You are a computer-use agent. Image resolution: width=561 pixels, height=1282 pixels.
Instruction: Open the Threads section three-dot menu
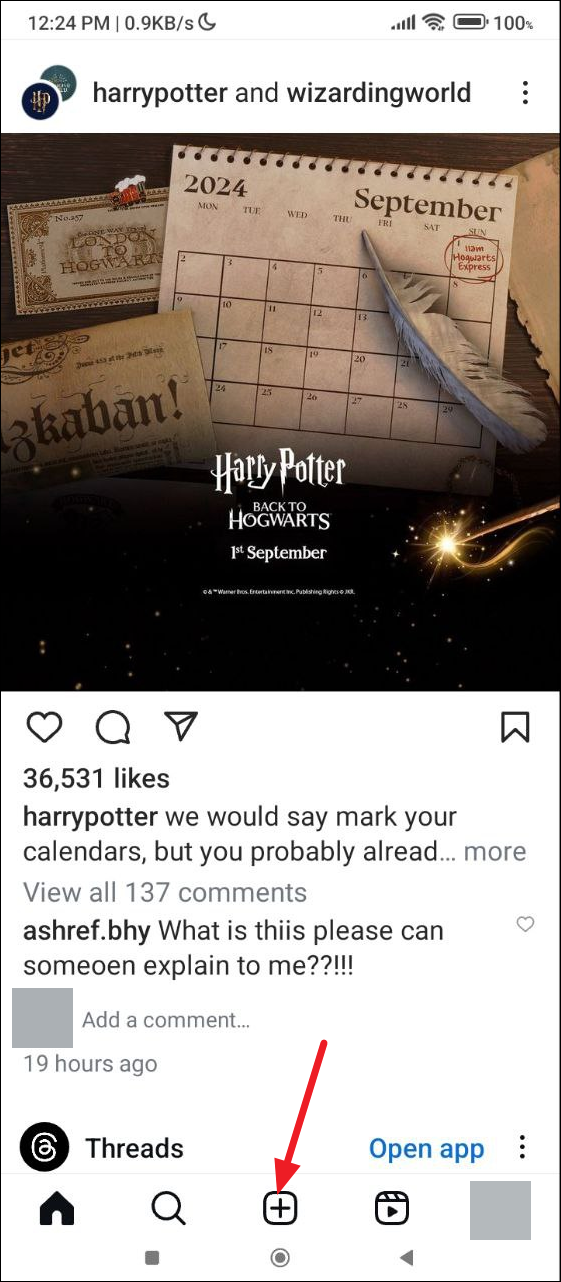pyautogui.click(x=522, y=1148)
